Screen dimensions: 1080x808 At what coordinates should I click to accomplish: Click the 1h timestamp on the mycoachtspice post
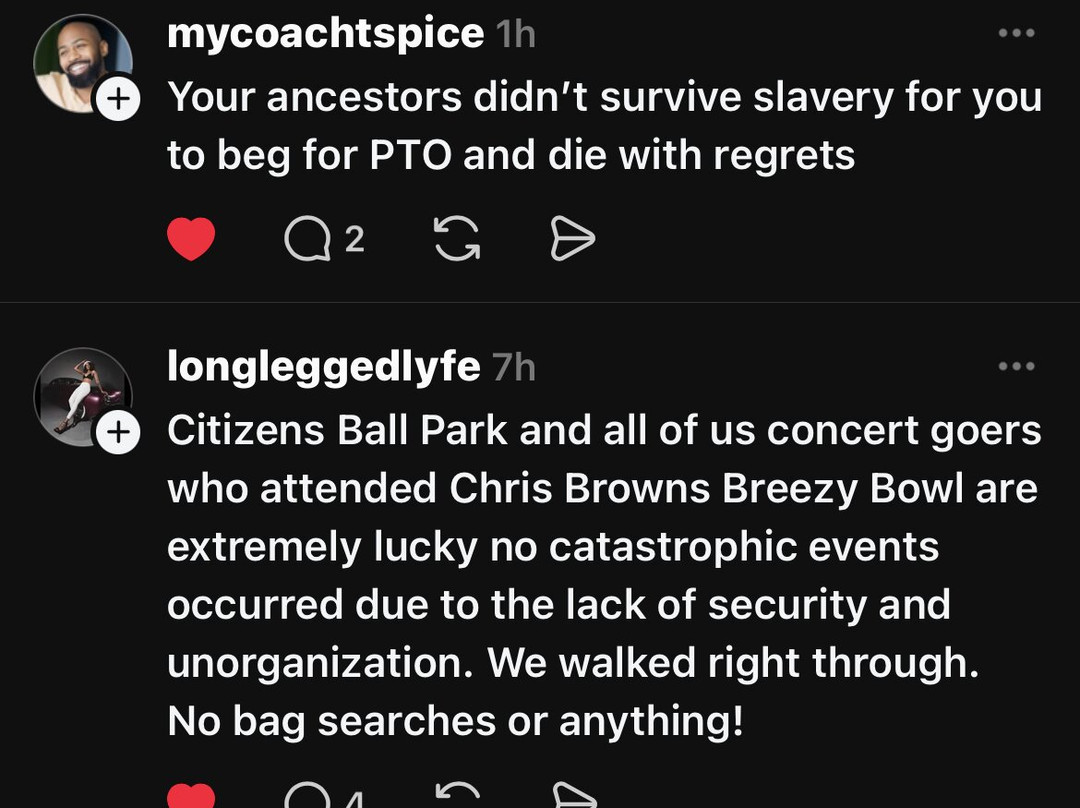click(x=516, y=35)
